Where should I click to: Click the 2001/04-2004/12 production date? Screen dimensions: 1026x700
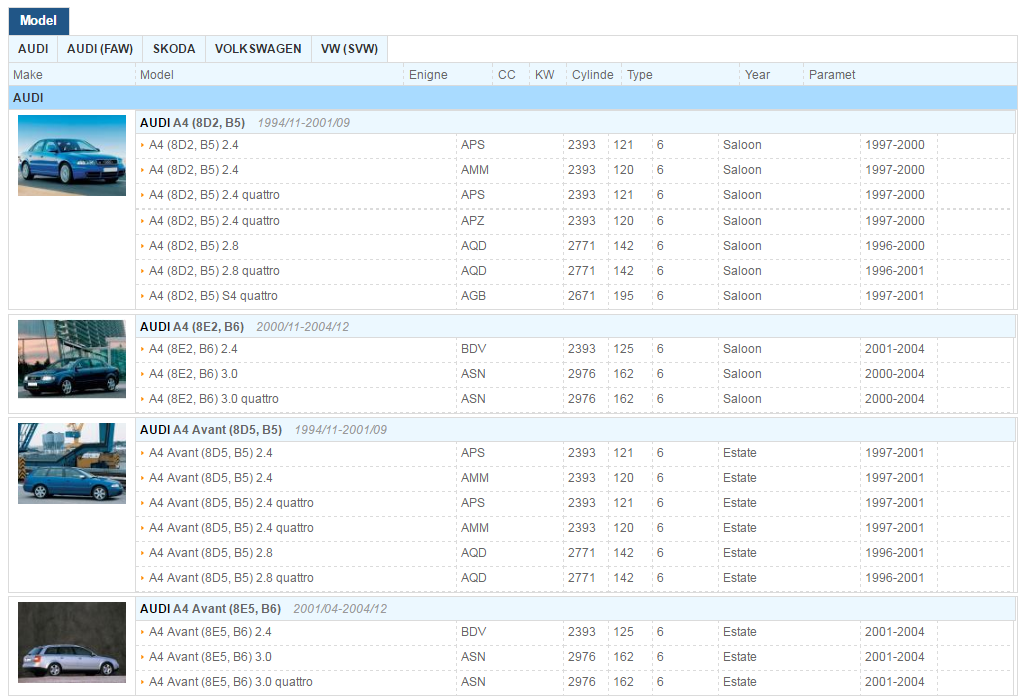pyautogui.click(x=340, y=608)
